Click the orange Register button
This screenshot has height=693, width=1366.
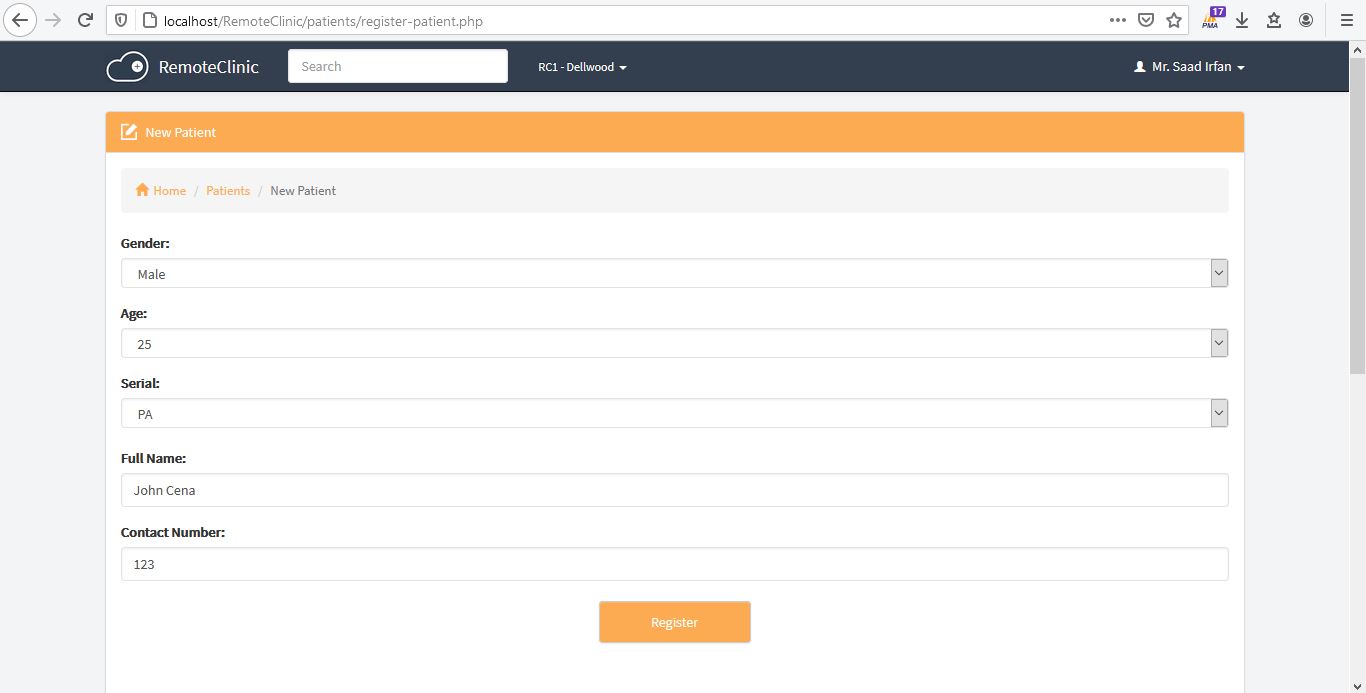674,622
